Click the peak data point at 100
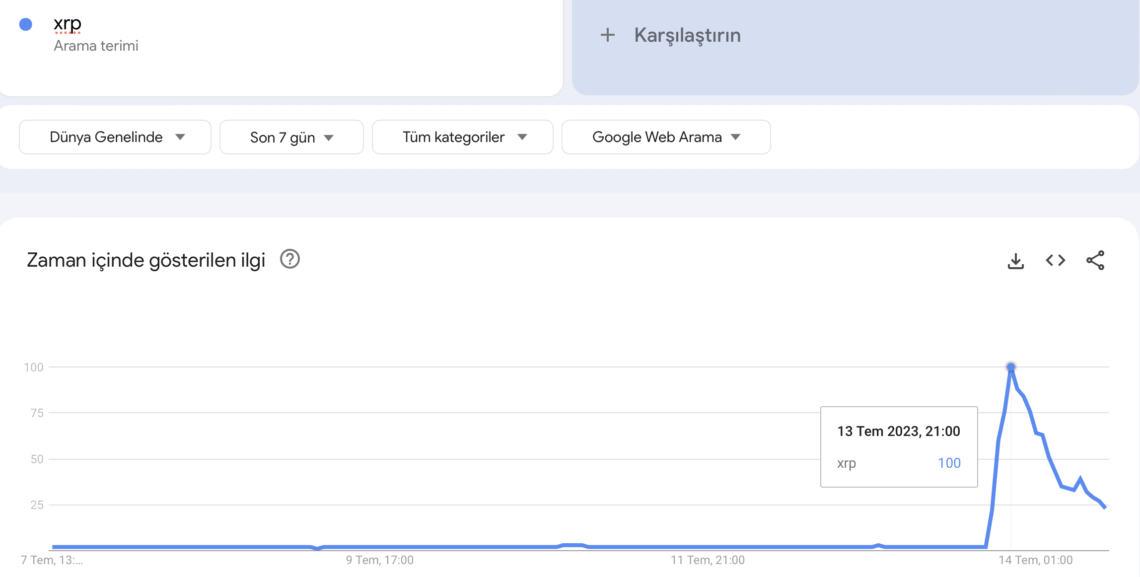This screenshot has width=1140, height=577. click(x=1011, y=367)
